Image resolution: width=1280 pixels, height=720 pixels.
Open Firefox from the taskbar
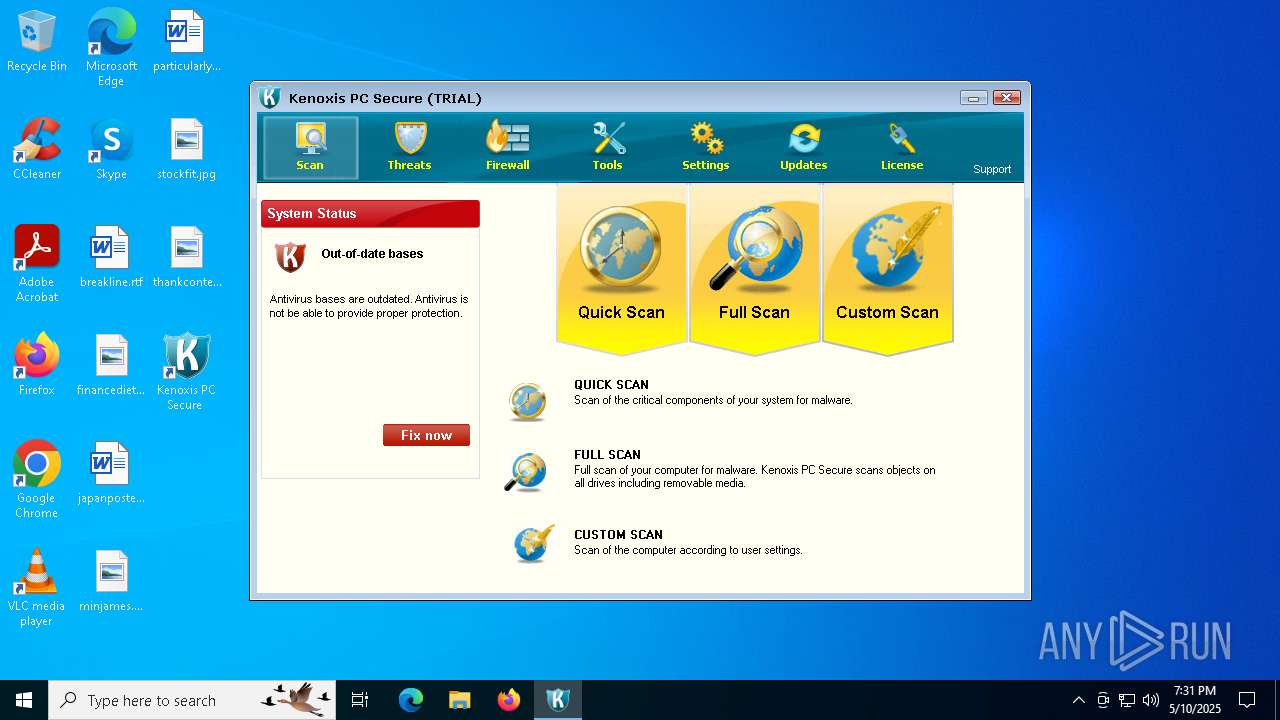click(509, 700)
